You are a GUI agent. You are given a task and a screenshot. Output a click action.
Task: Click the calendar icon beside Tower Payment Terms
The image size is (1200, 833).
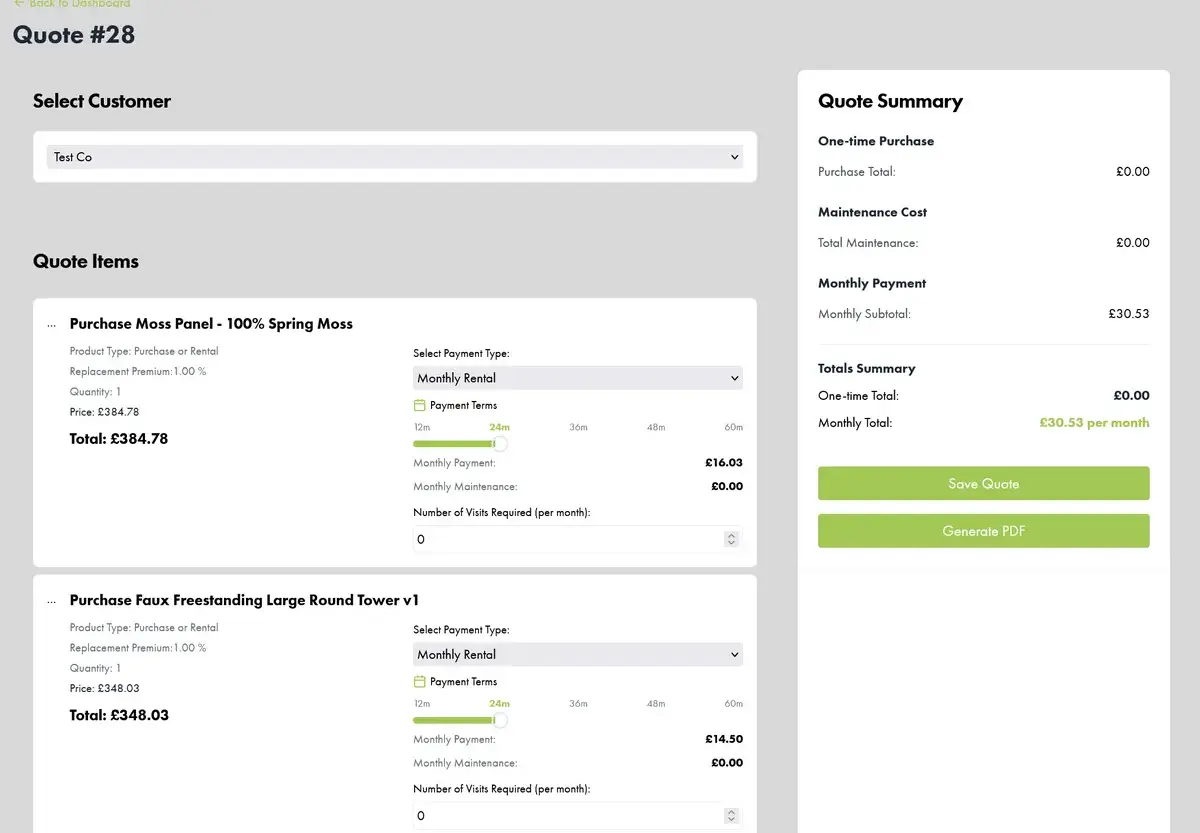pos(420,681)
